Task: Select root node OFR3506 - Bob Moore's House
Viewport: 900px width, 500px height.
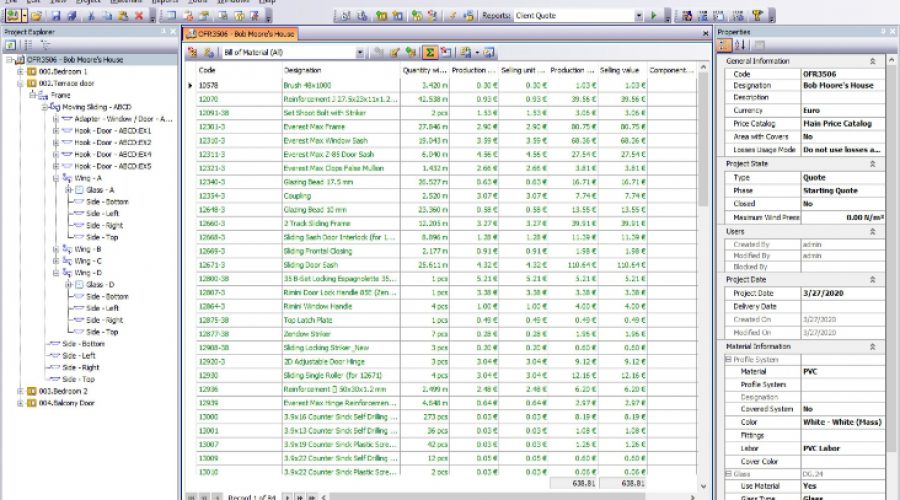Action: (75, 60)
